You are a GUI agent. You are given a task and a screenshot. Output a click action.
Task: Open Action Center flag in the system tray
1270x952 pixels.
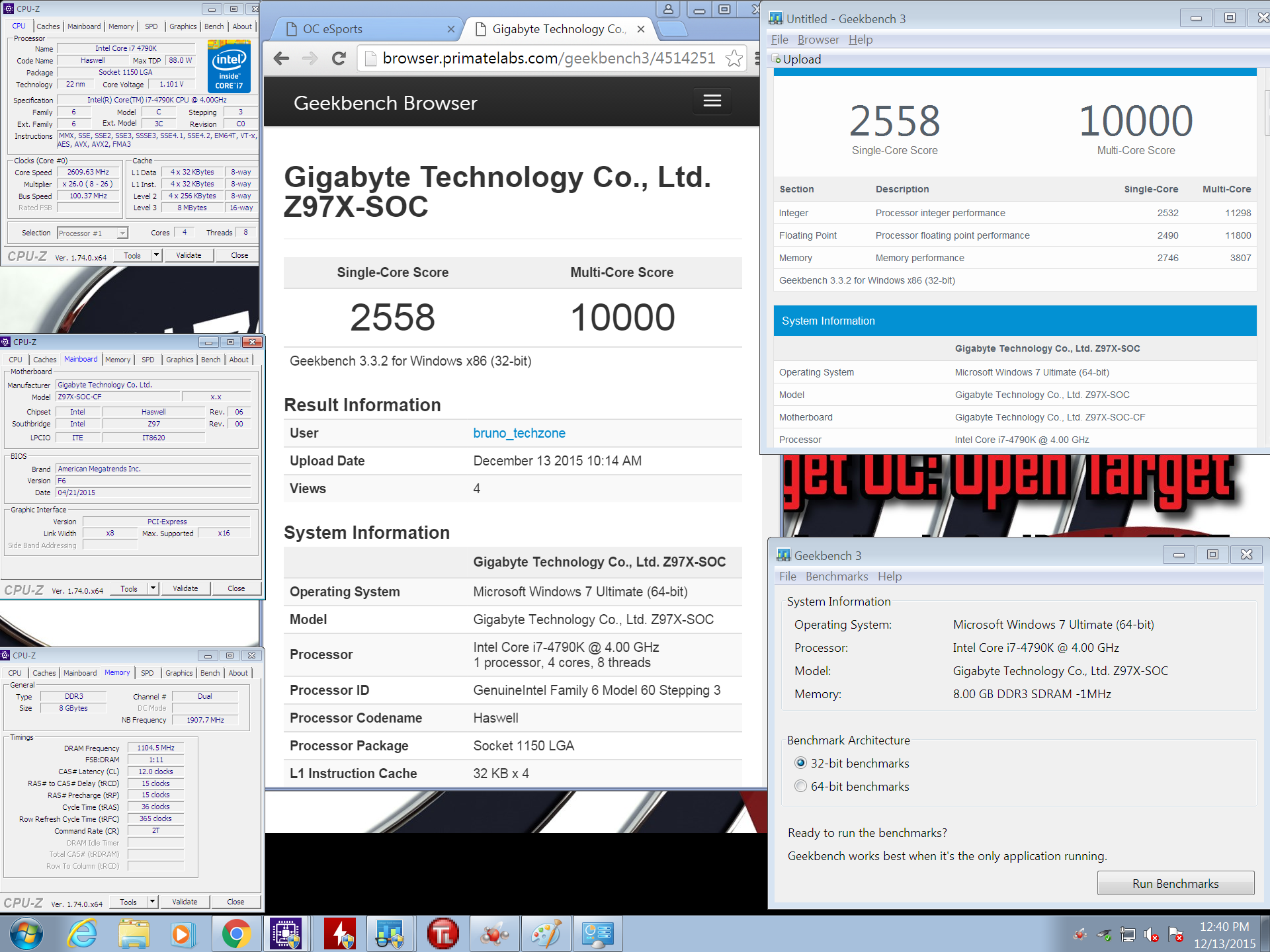click(1175, 935)
